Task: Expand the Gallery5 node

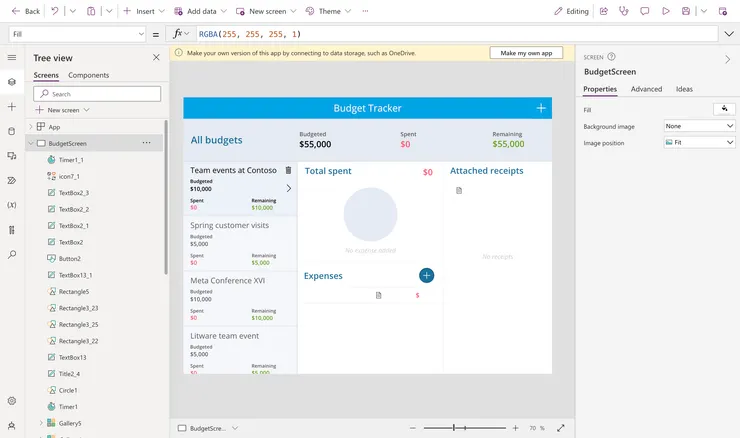Action: (x=41, y=423)
